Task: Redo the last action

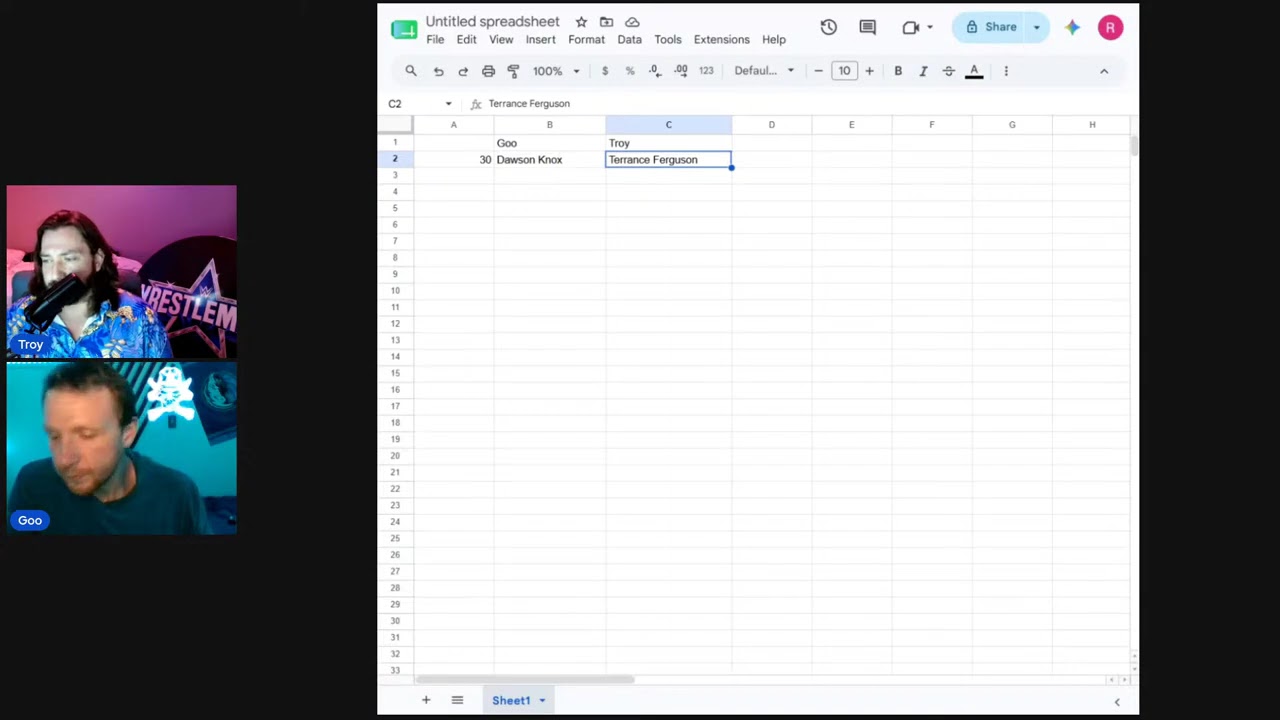Action: [463, 71]
